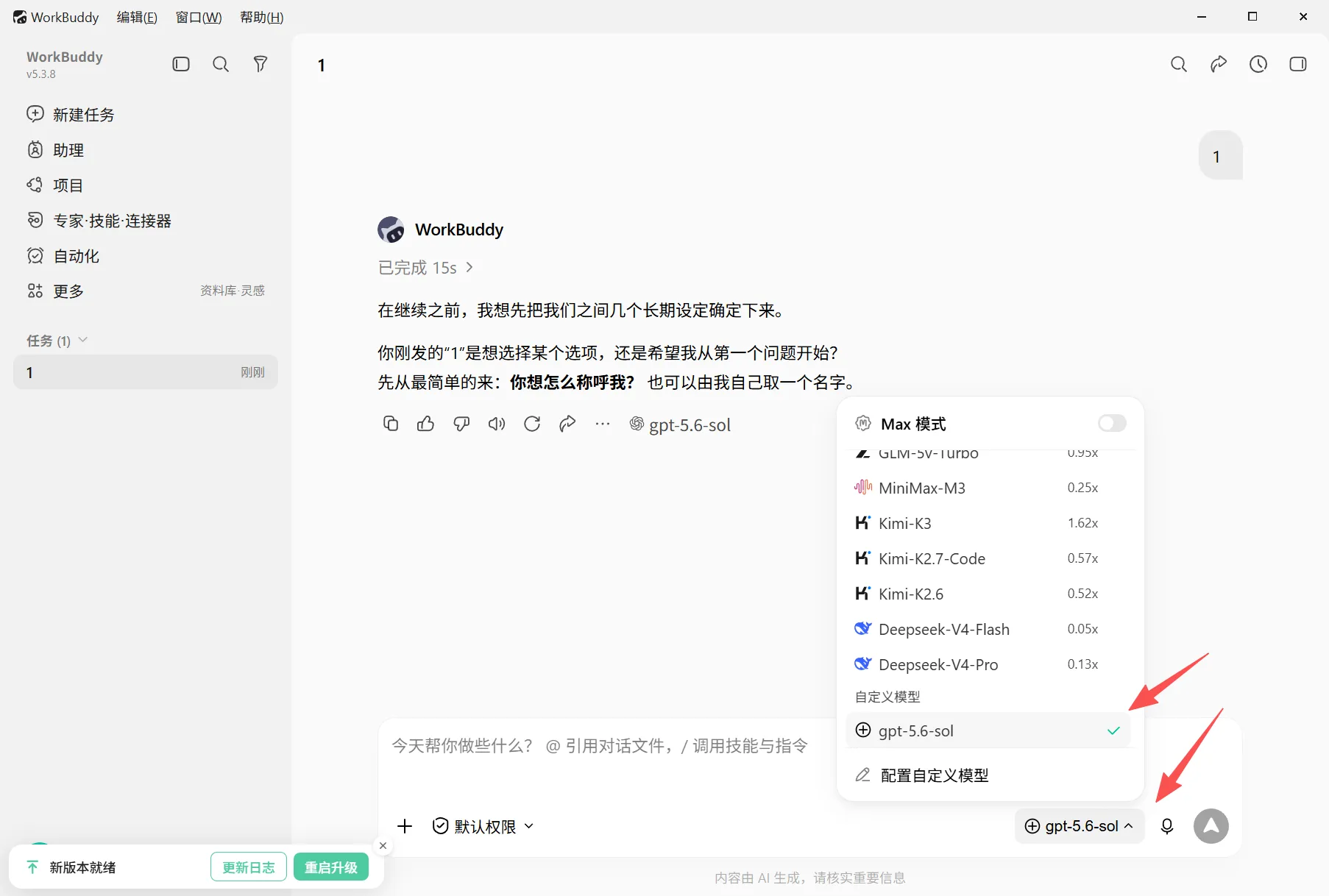Toggle the sidebar collapse icon
Image resolution: width=1329 pixels, height=896 pixels.
coord(181,64)
